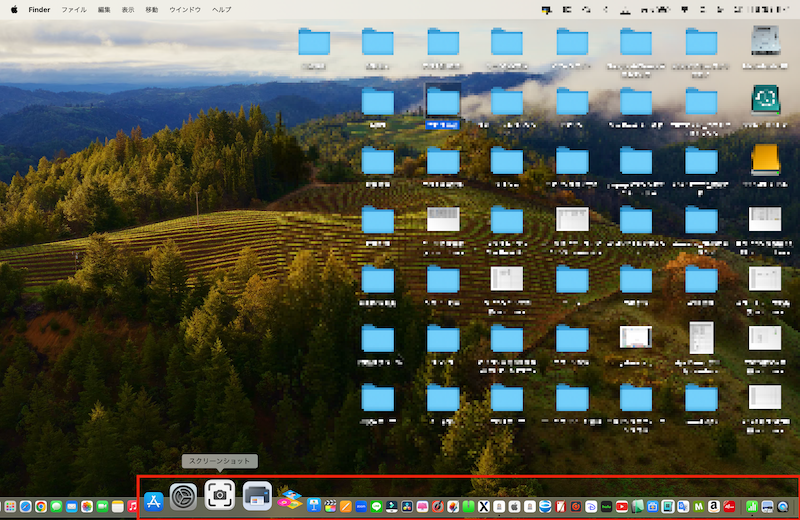This screenshot has width=800, height=520.
Task: Open the 移動 menu
Action: (152, 9)
